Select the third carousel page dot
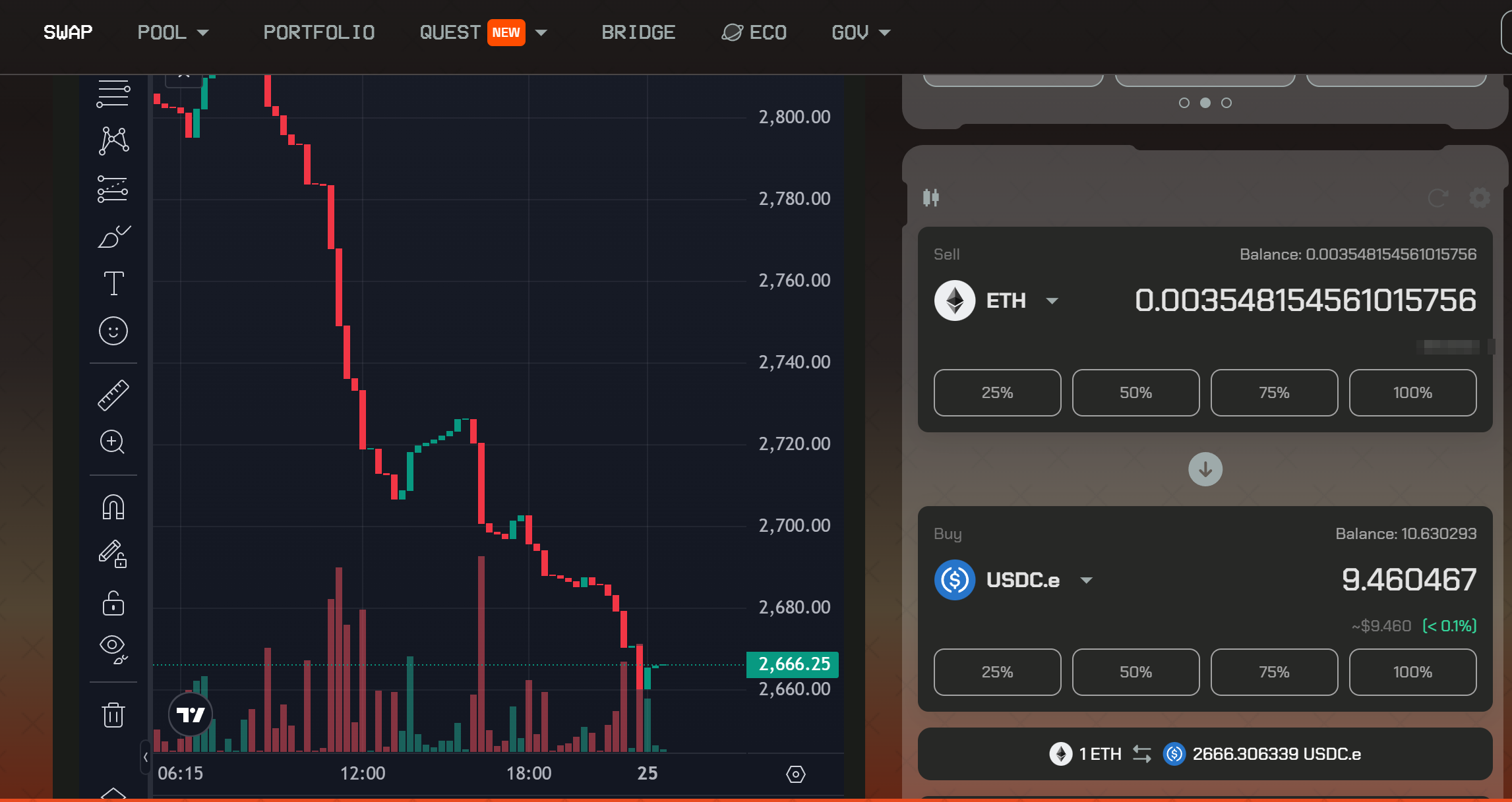Image resolution: width=1512 pixels, height=802 pixels. click(x=1226, y=103)
